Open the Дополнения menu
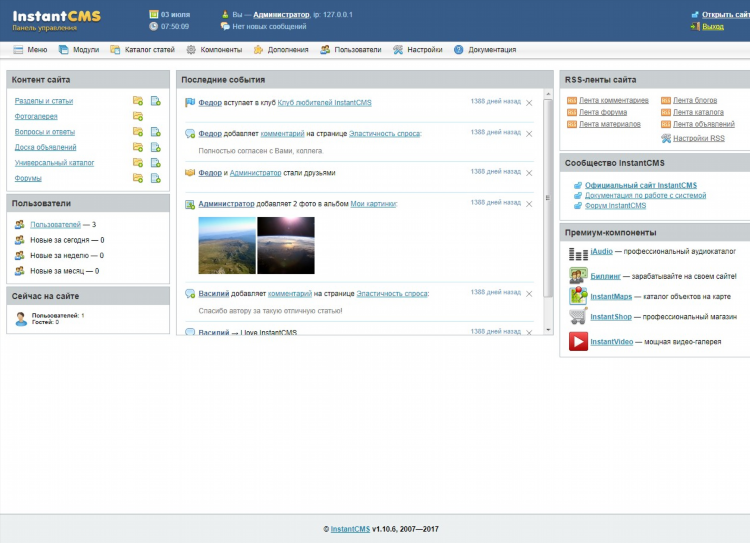The width and height of the screenshot is (750, 543). point(281,50)
